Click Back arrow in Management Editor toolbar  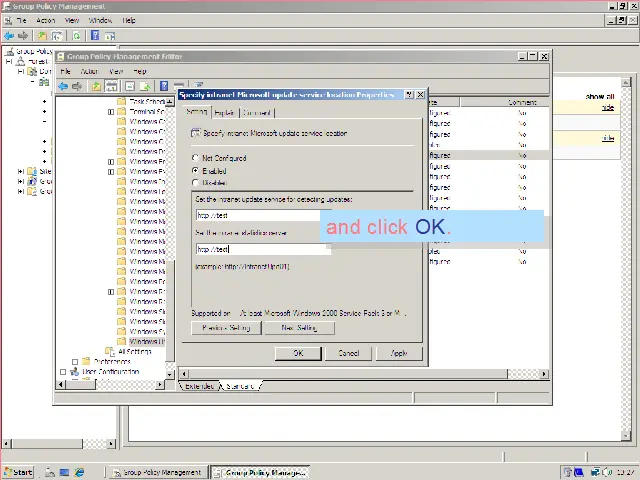(x=63, y=86)
